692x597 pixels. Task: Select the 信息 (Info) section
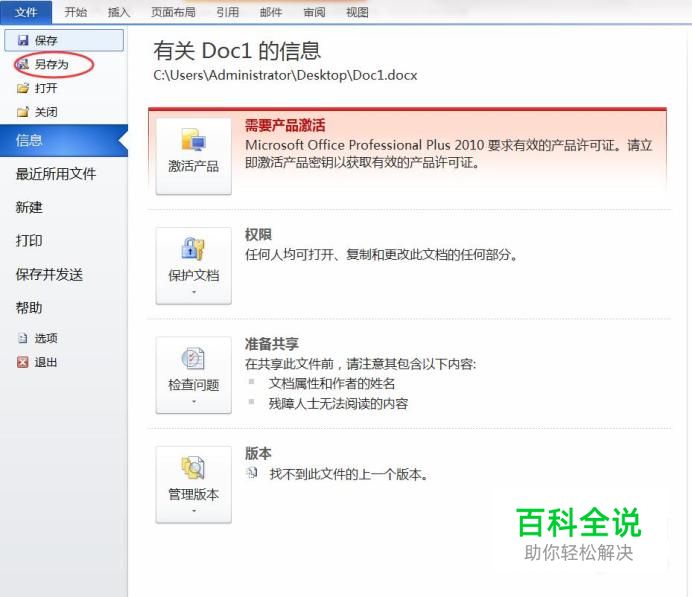[x=64, y=140]
